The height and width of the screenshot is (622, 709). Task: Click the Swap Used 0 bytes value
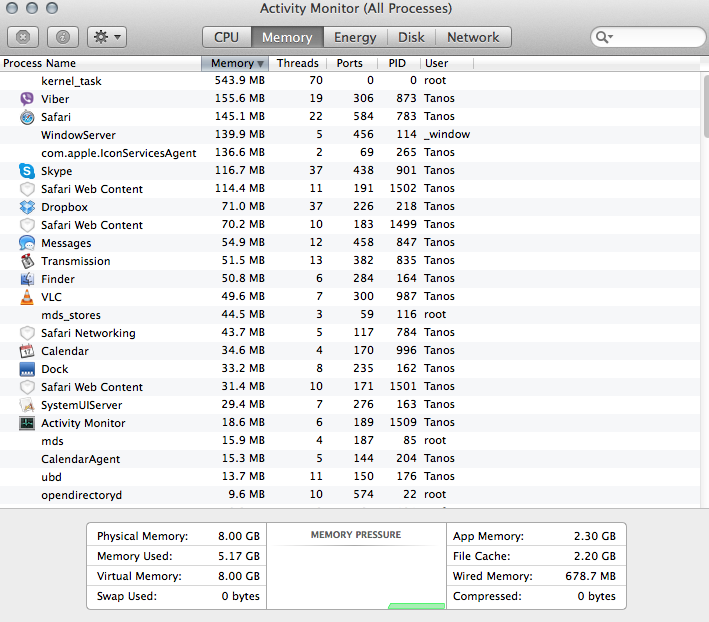pyautogui.click(x=240, y=596)
